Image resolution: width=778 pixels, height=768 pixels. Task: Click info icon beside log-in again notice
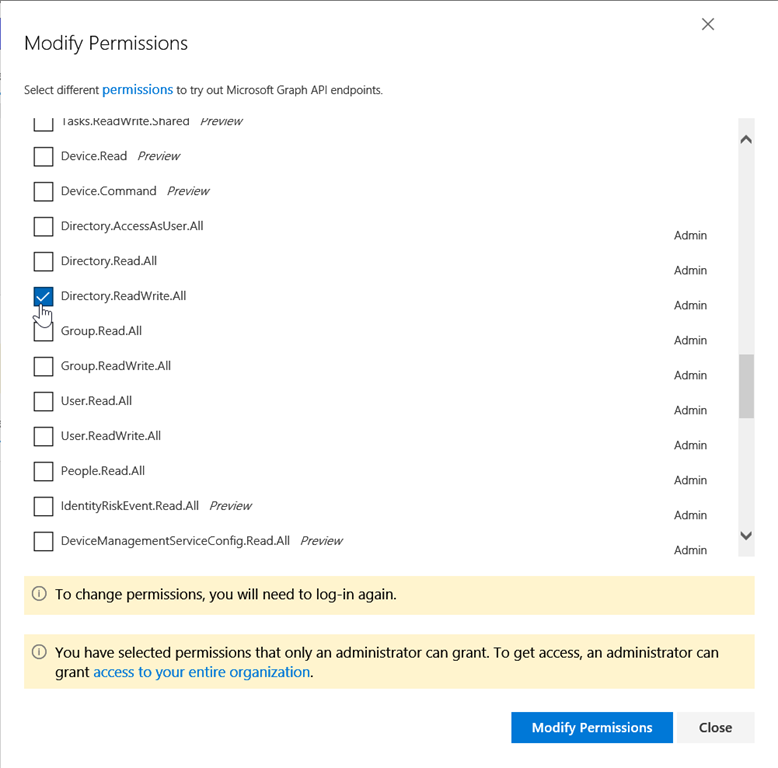coord(39,593)
